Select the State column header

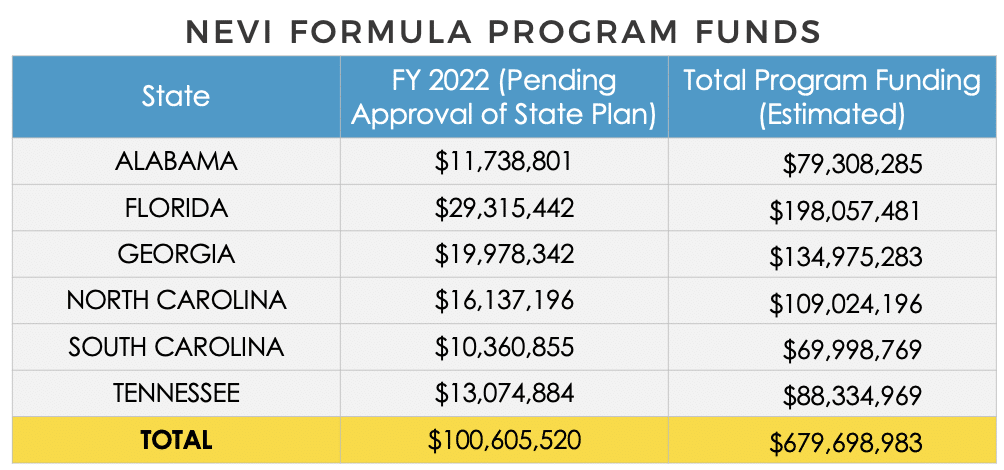(176, 96)
